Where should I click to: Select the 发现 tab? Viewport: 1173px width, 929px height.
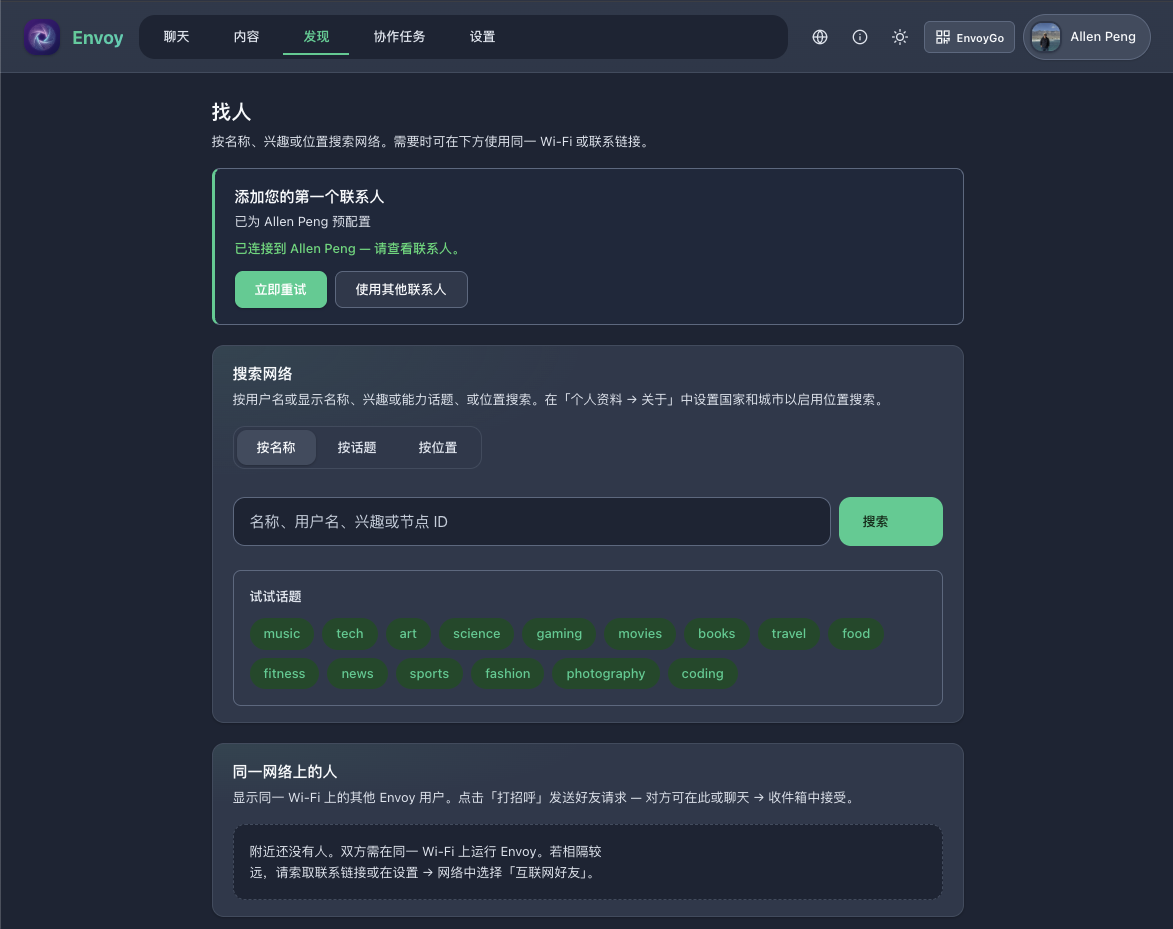pos(316,37)
